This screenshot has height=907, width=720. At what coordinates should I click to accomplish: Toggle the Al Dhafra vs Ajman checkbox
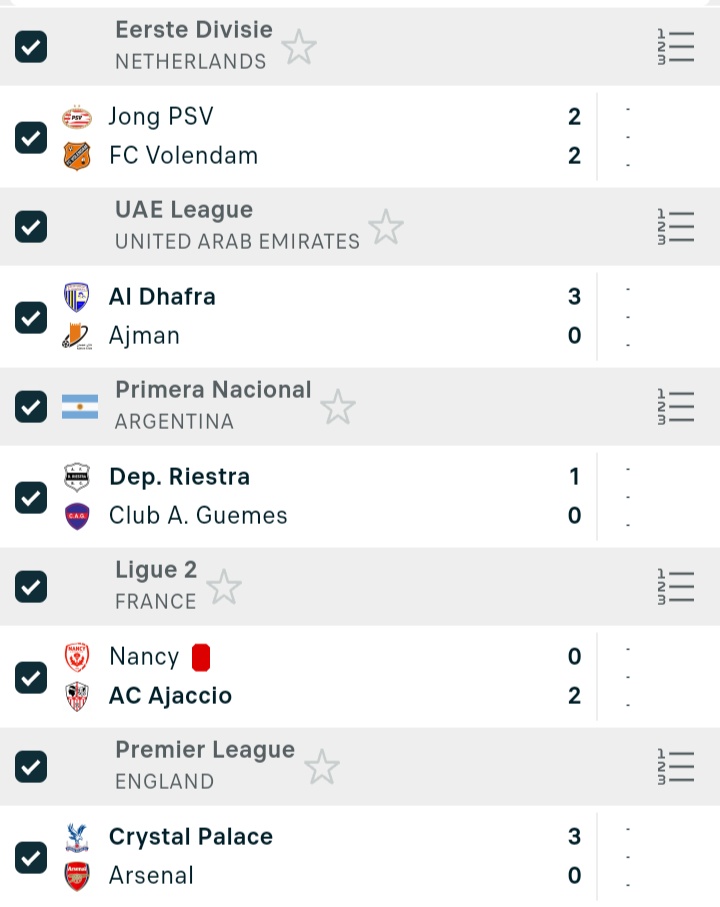(x=31, y=317)
